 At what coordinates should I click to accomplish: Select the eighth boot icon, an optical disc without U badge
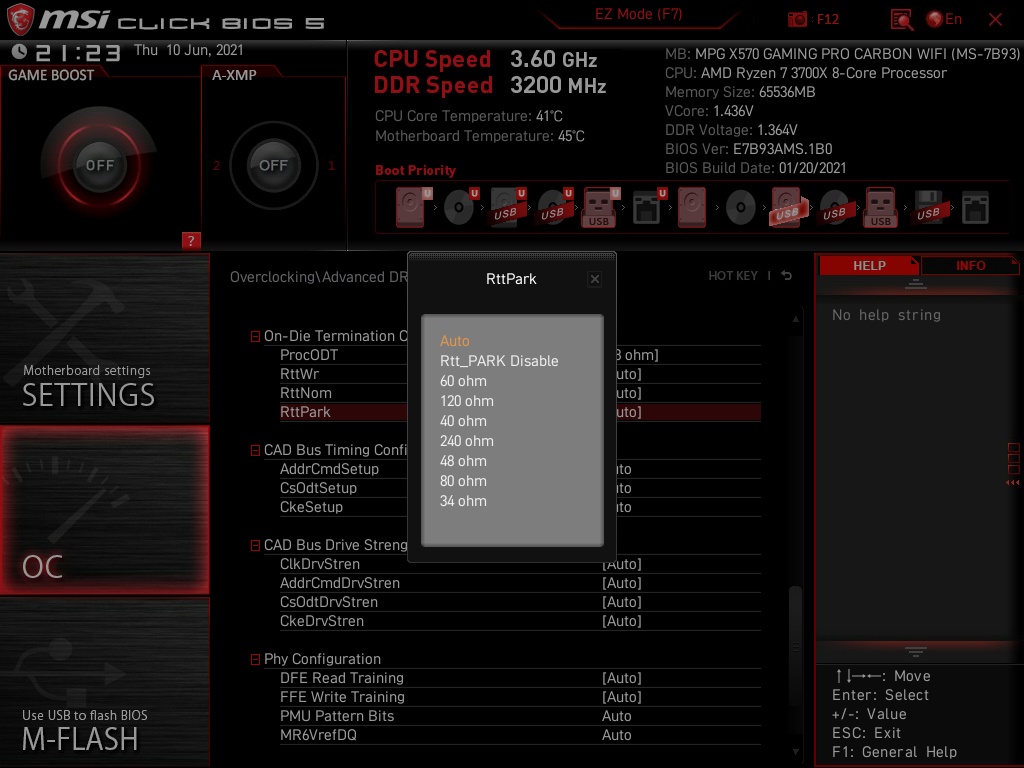(x=741, y=208)
